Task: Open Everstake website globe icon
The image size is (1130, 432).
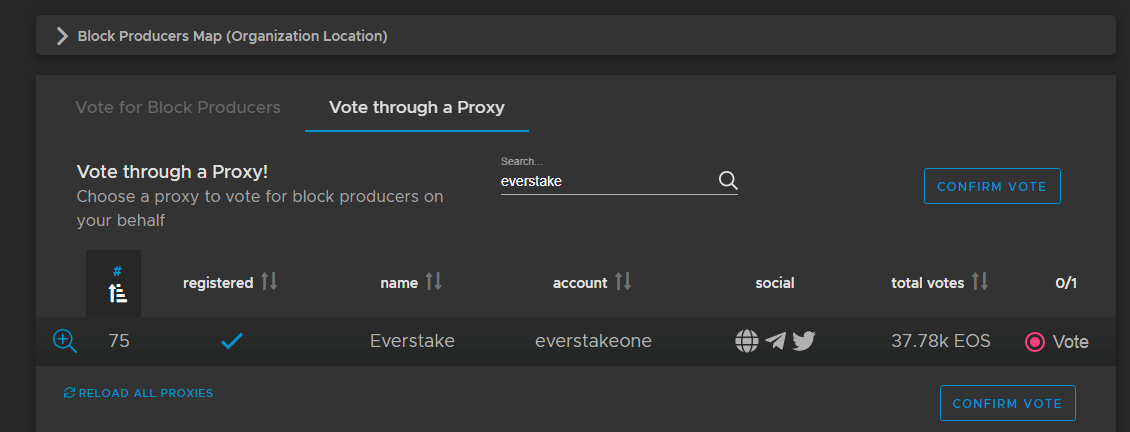Action: [746, 341]
